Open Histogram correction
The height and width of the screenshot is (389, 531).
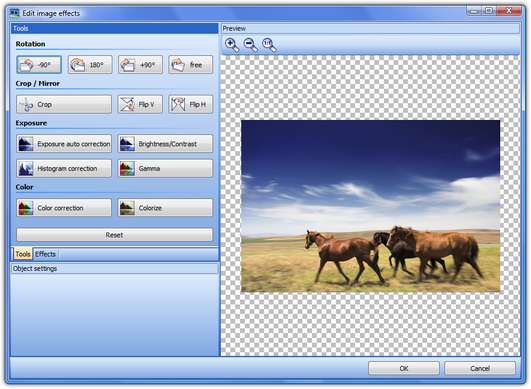pos(64,168)
